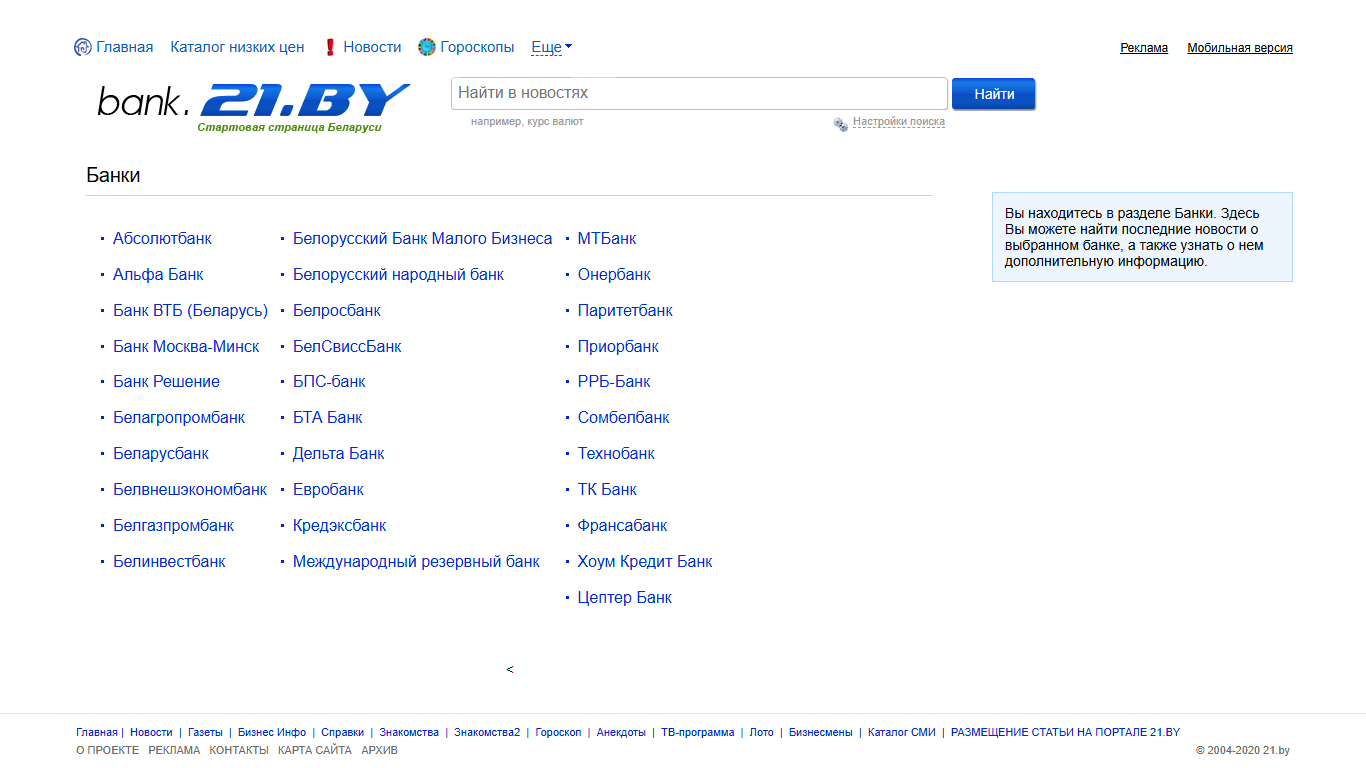Image resolution: width=1366 pixels, height=768 pixels.
Task: Open Банк Решение
Action: pos(166,382)
